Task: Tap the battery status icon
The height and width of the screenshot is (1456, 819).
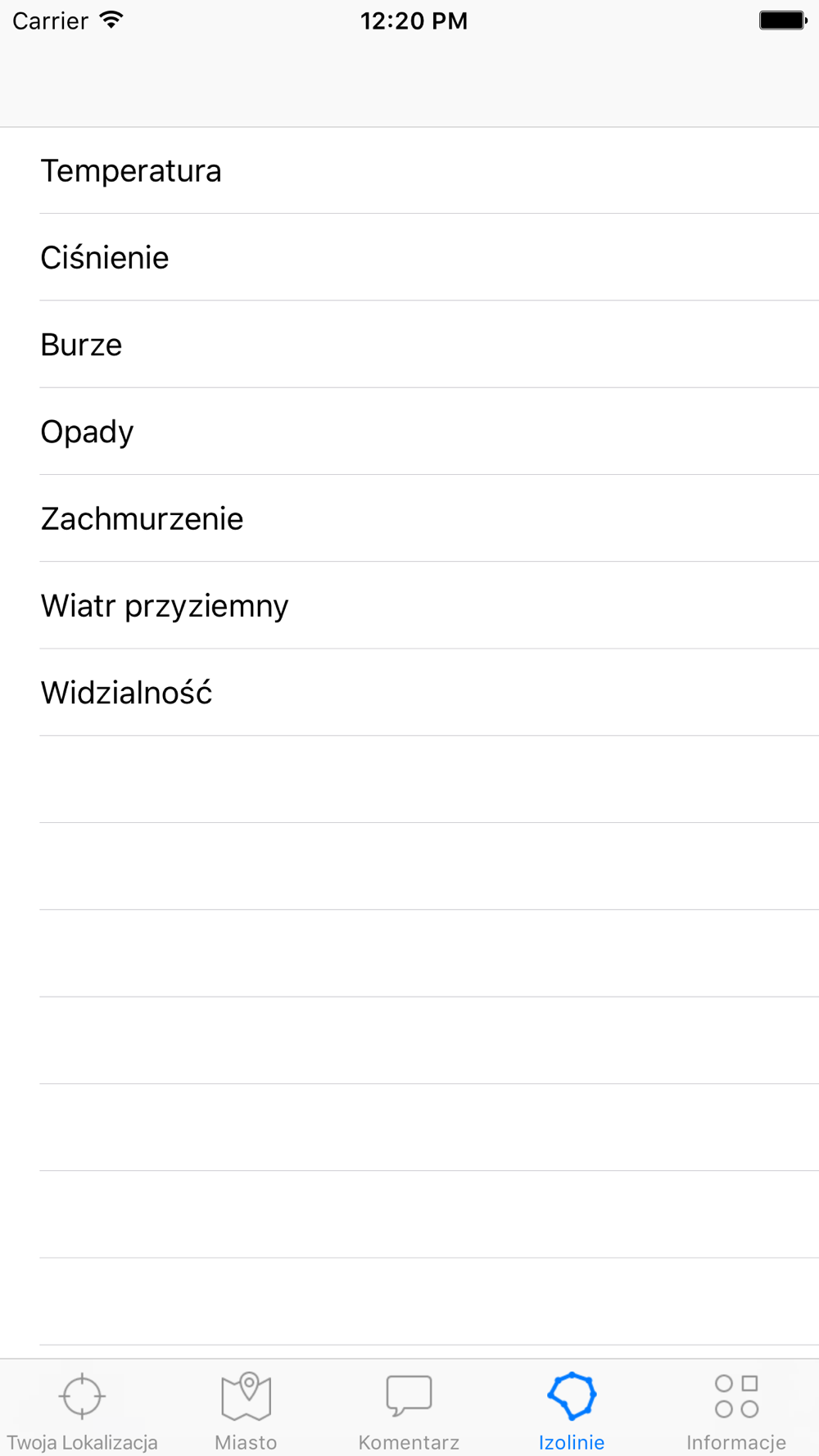Action: point(783,20)
